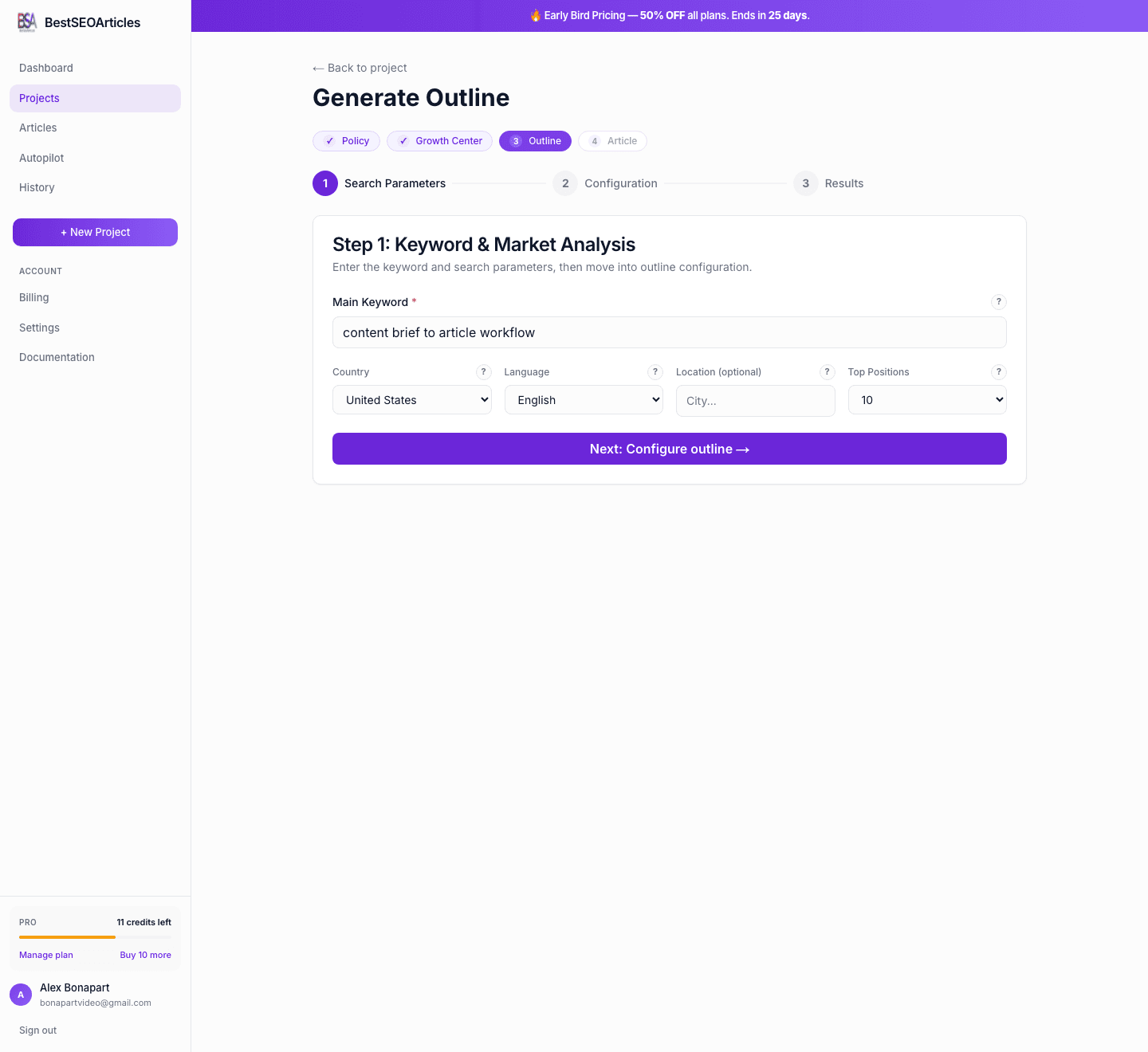This screenshot has height=1052, width=1148.
Task: Click step 2 Configuration circle
Action: tap(565, 183)
